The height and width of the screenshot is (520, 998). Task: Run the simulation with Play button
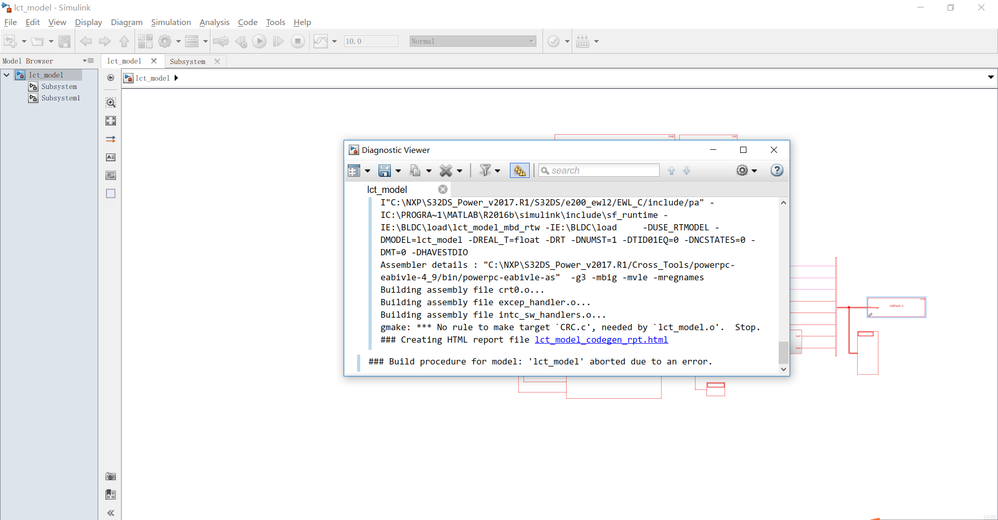[259, 41]
